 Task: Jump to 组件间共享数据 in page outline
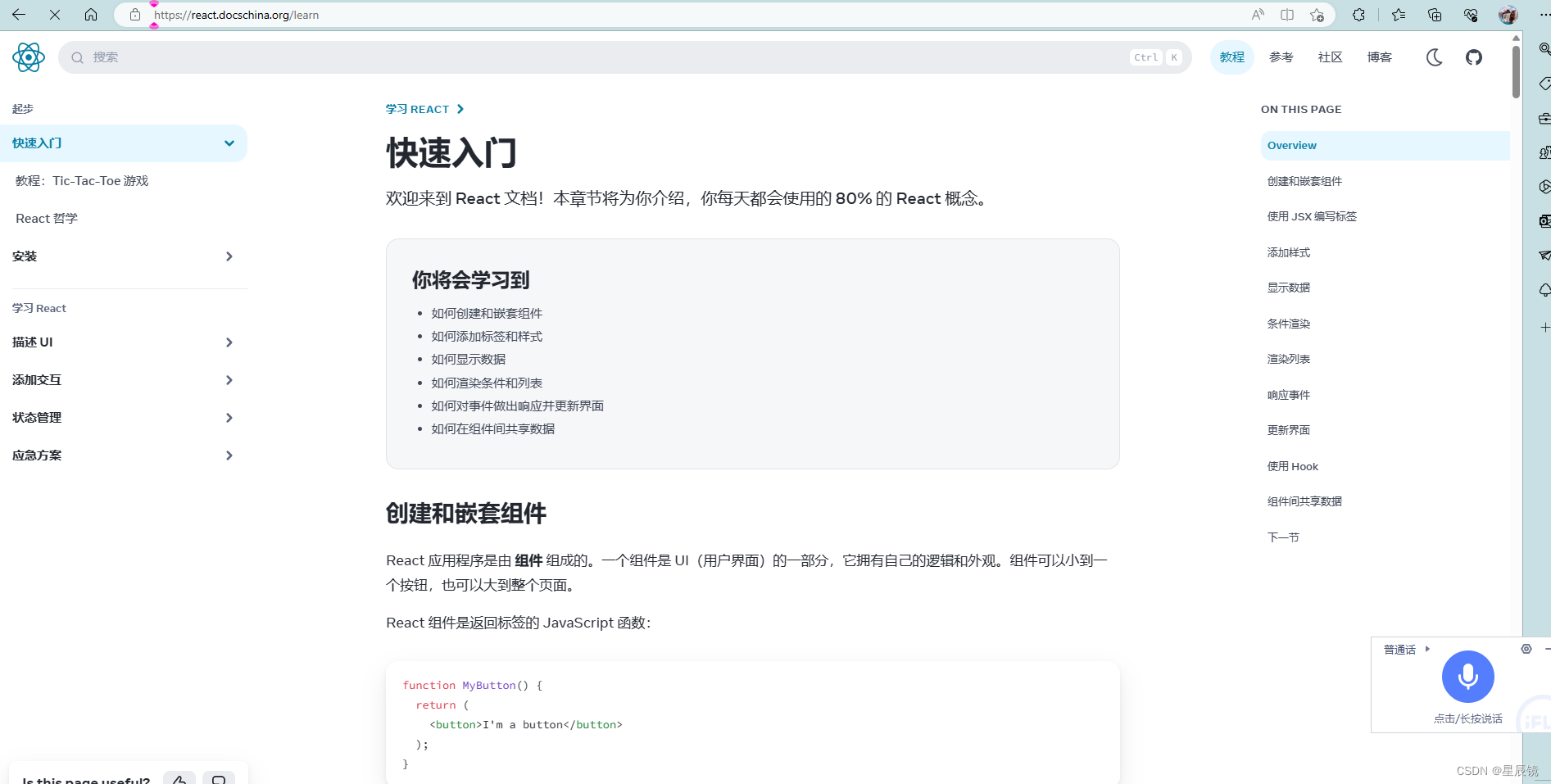pyautogui.click(x=1304, y=501)
